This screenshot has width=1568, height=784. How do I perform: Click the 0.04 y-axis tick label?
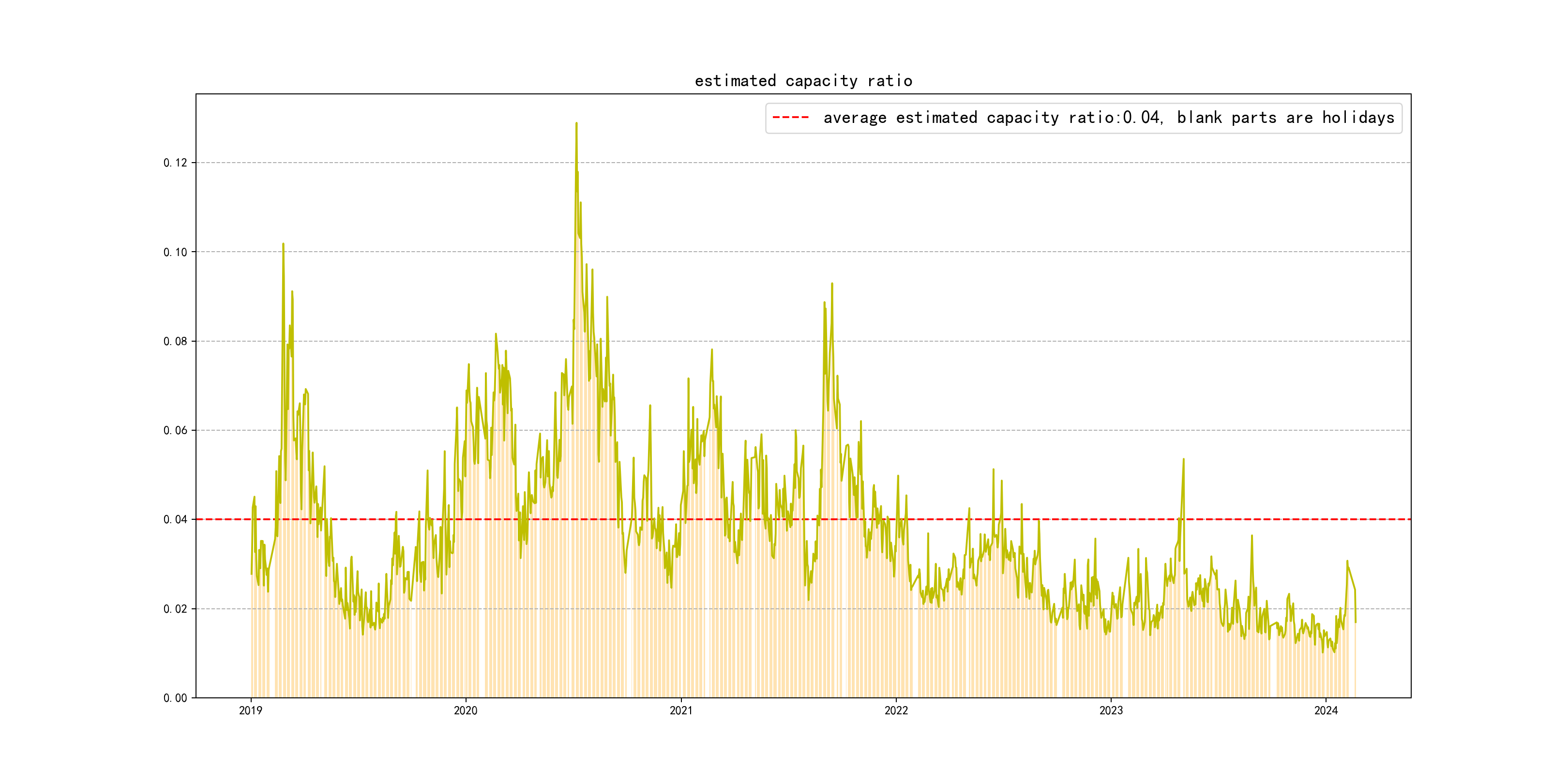(x=175, y=520)
